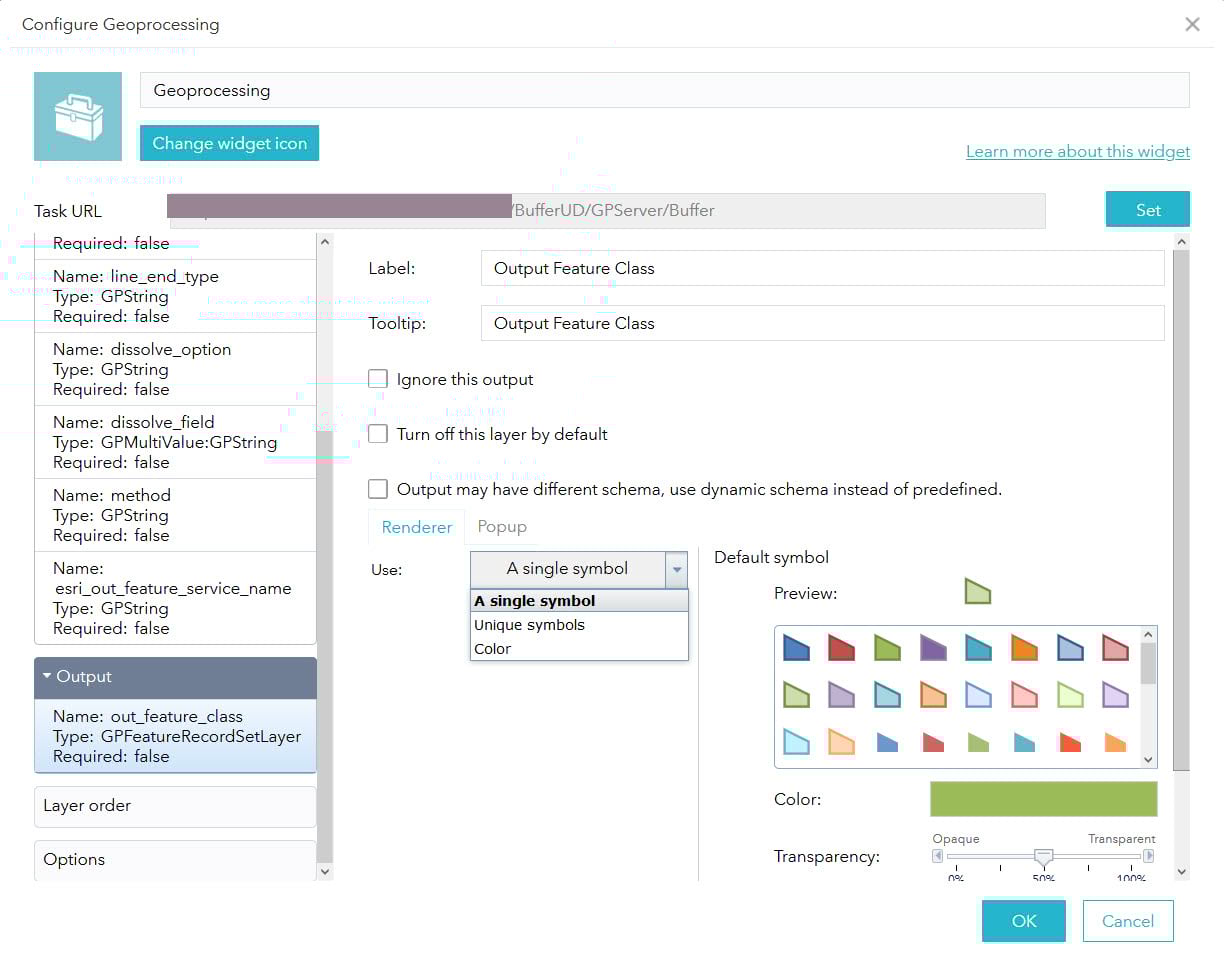Switch to the Renderer tab
Viewport: 1224px width, 957px height.
(417, 527)
